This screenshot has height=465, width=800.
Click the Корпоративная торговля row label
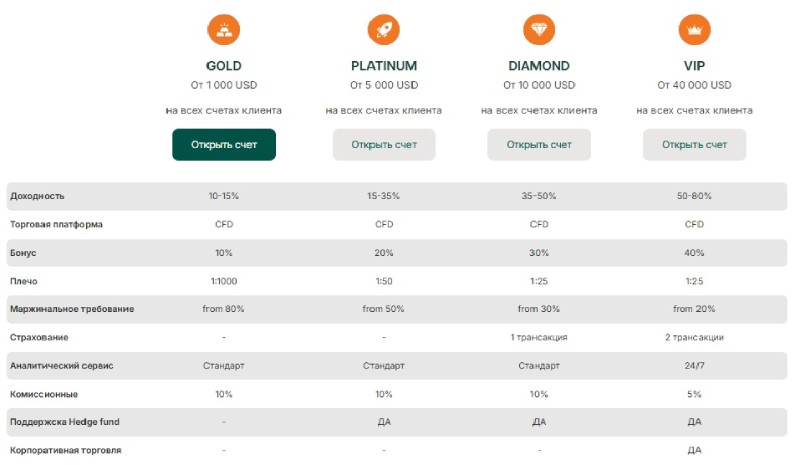click(66, 451)
